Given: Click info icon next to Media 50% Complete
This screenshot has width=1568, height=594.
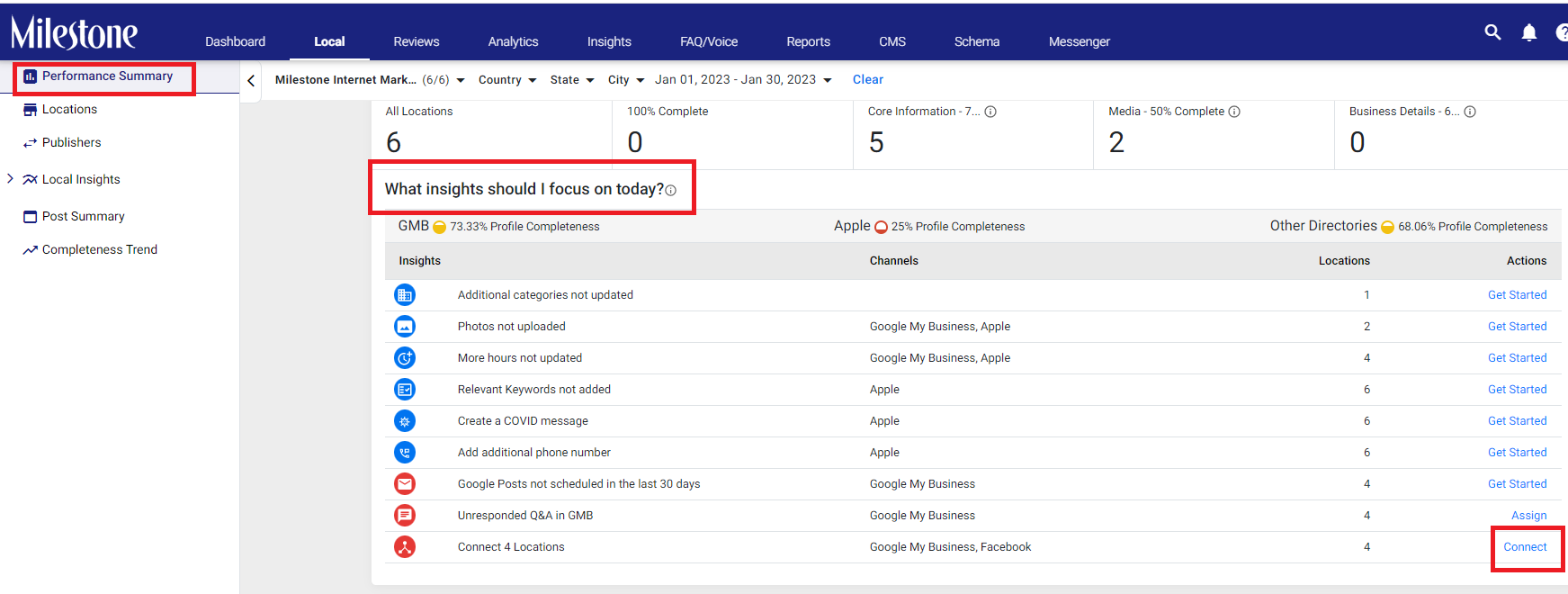Looking at the screenshot, I should pyautogui.click(x=1234, y=112).
